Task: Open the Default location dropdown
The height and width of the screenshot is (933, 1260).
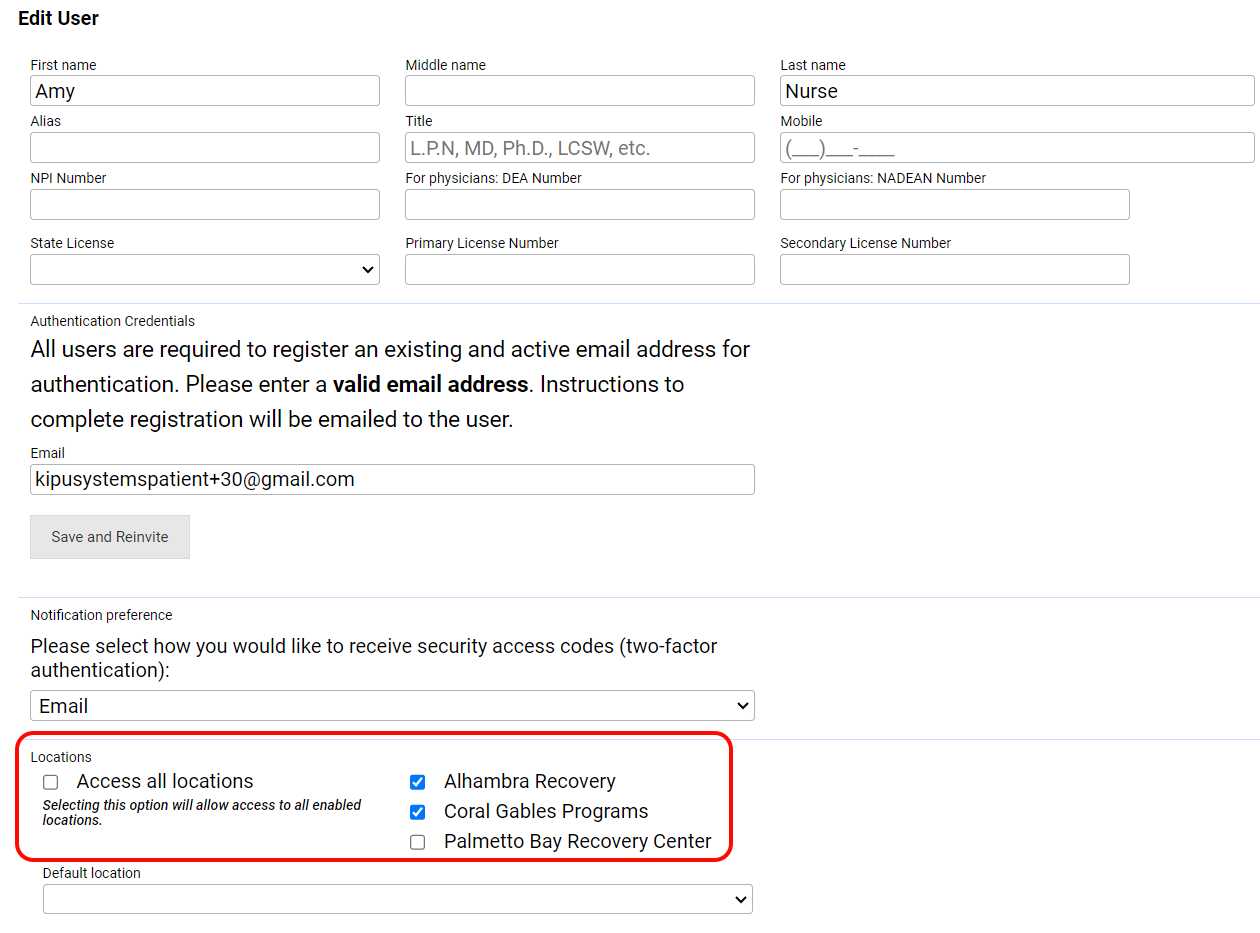Action: point(397,899)
